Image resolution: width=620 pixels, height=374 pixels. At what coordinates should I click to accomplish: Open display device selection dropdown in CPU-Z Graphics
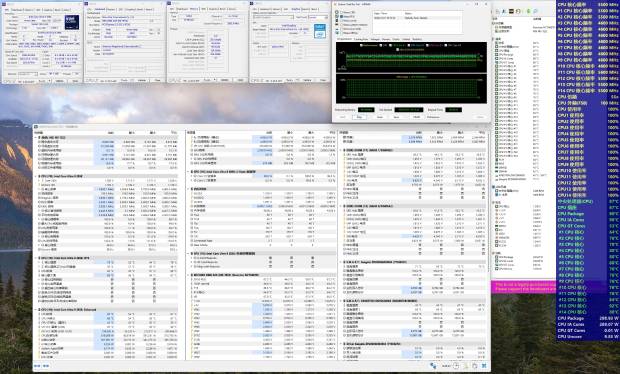click(273, 17)
